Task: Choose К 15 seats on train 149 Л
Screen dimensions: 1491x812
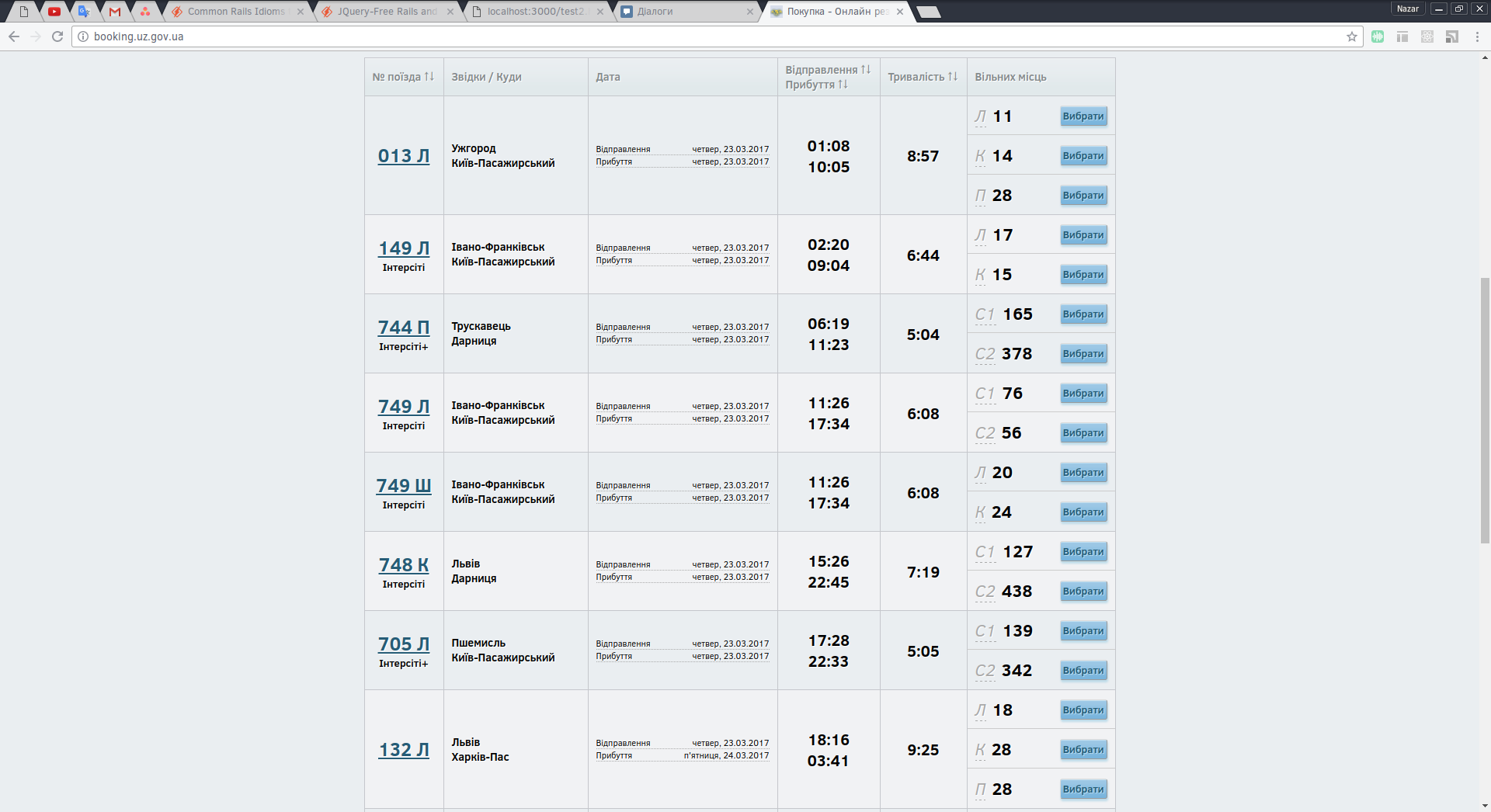Action: pyautogui.click(x=1083, y=275)
